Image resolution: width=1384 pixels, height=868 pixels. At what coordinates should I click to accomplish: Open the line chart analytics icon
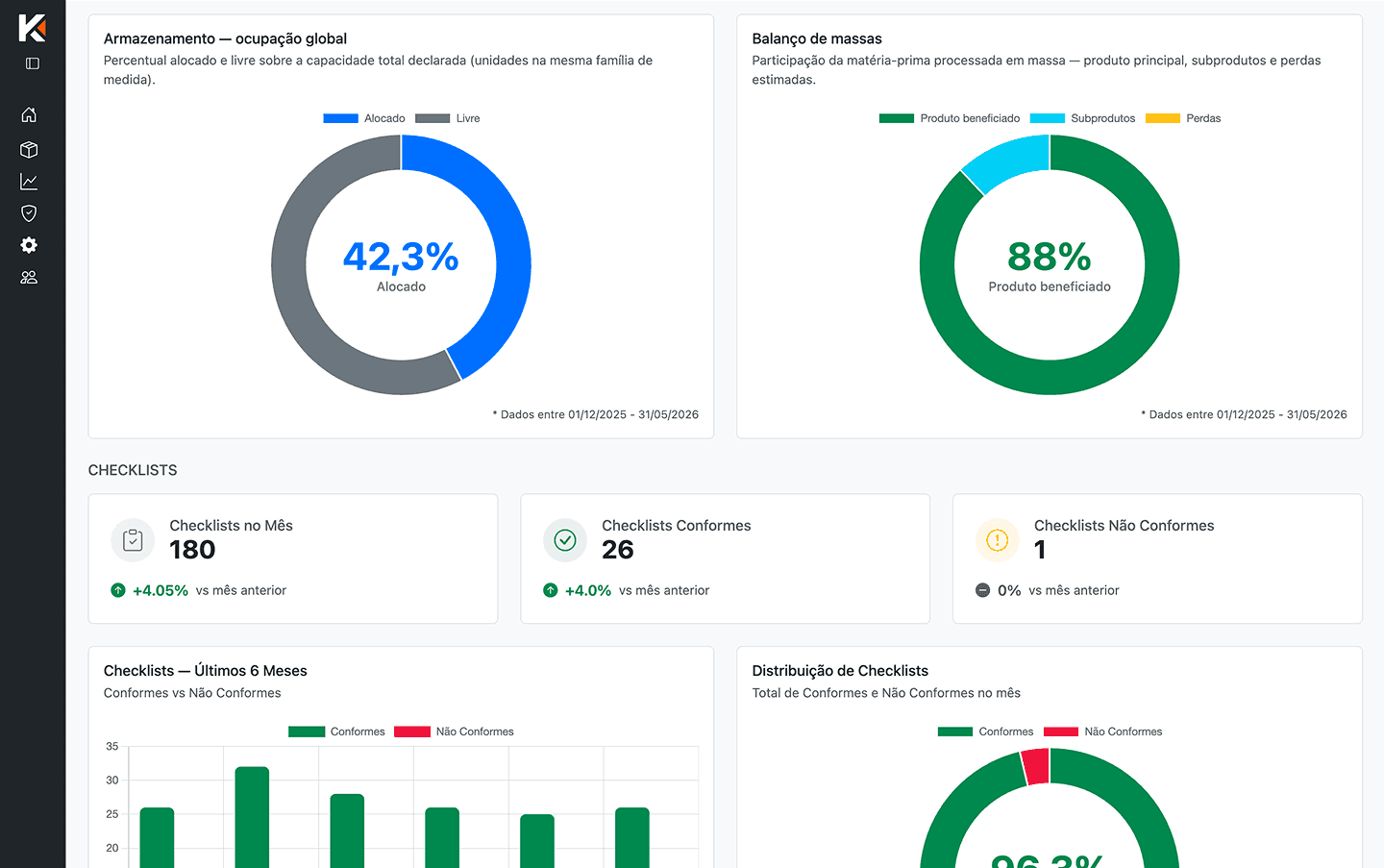tap(29, 182)
